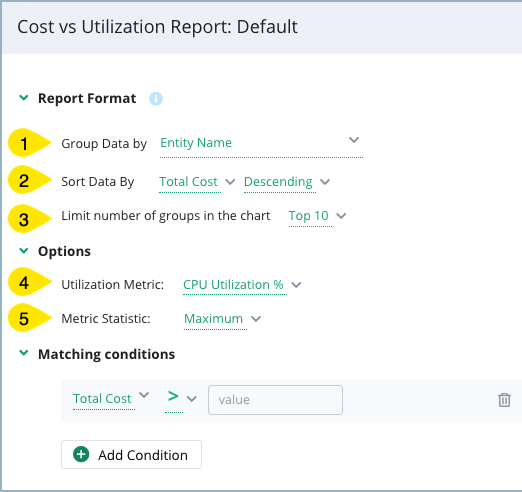Open the condition's Total Cost field dropdown
The height and width of the screenshot is (492, 522).
[111, 398]
